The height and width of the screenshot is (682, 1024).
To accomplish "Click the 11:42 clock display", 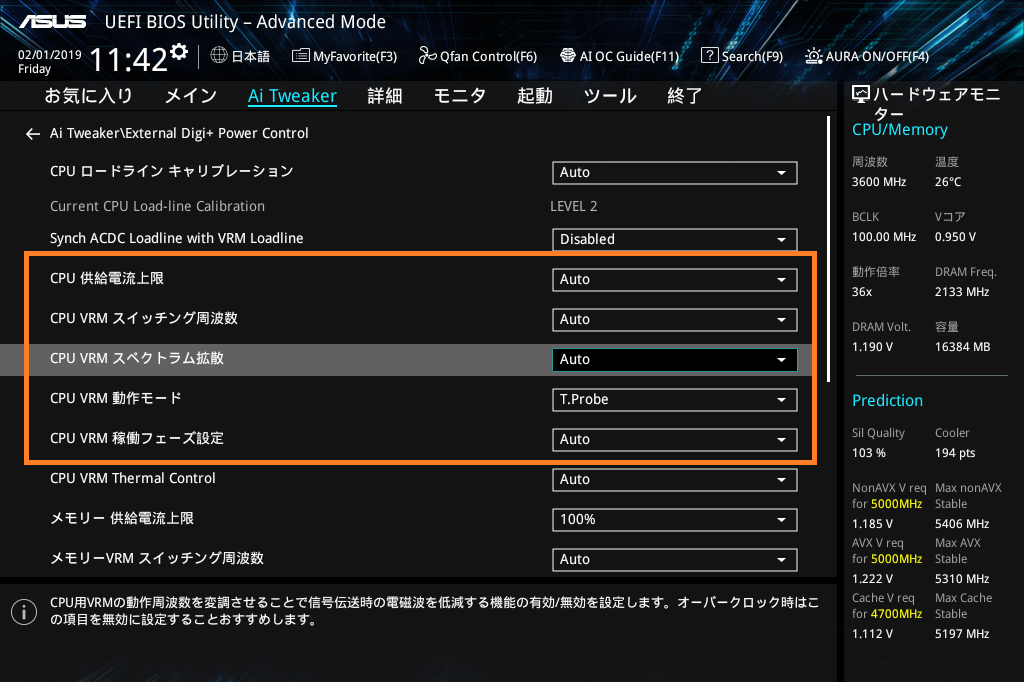I will (x=129, y=60).
